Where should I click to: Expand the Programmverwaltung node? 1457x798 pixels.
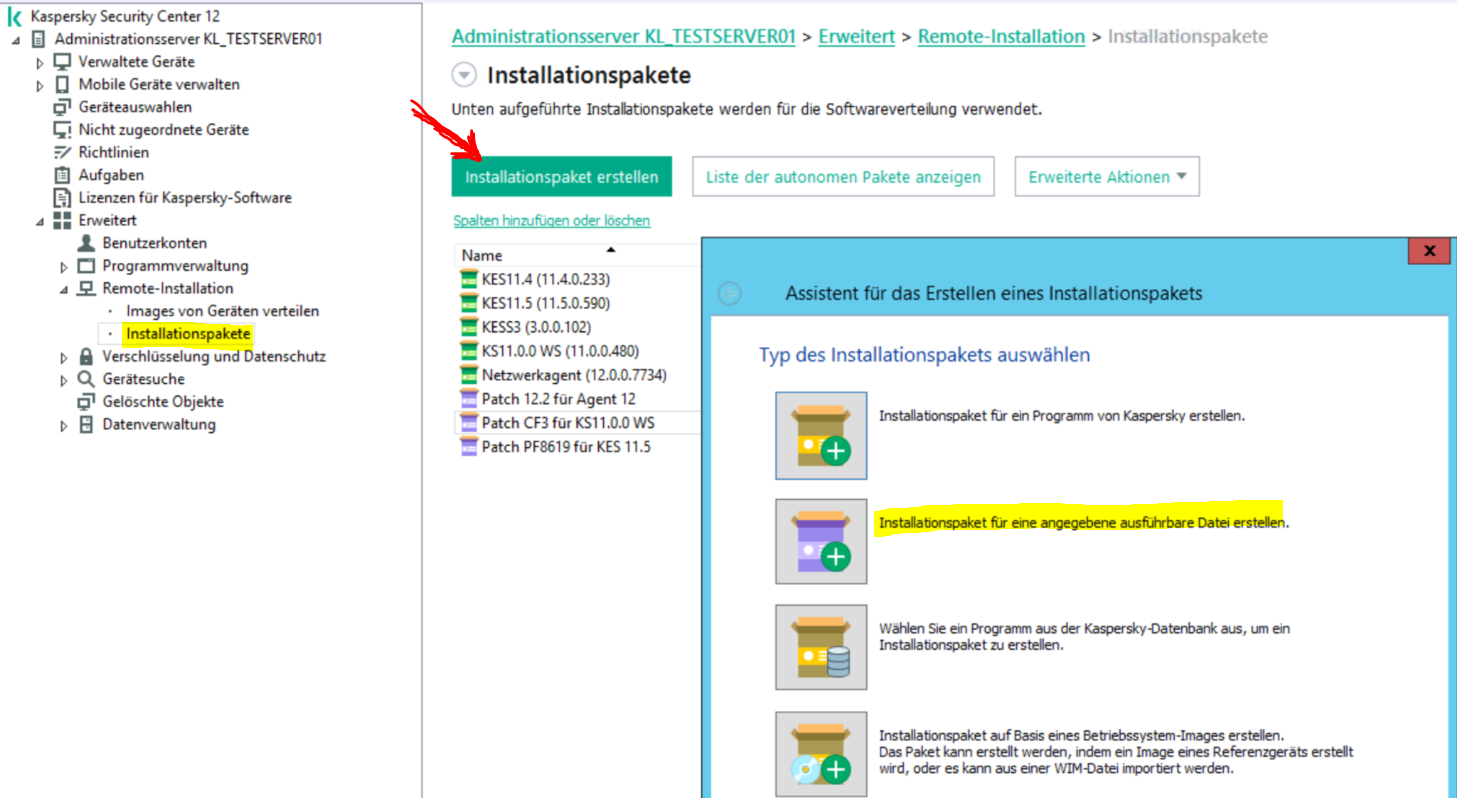(x=64, y=267)
